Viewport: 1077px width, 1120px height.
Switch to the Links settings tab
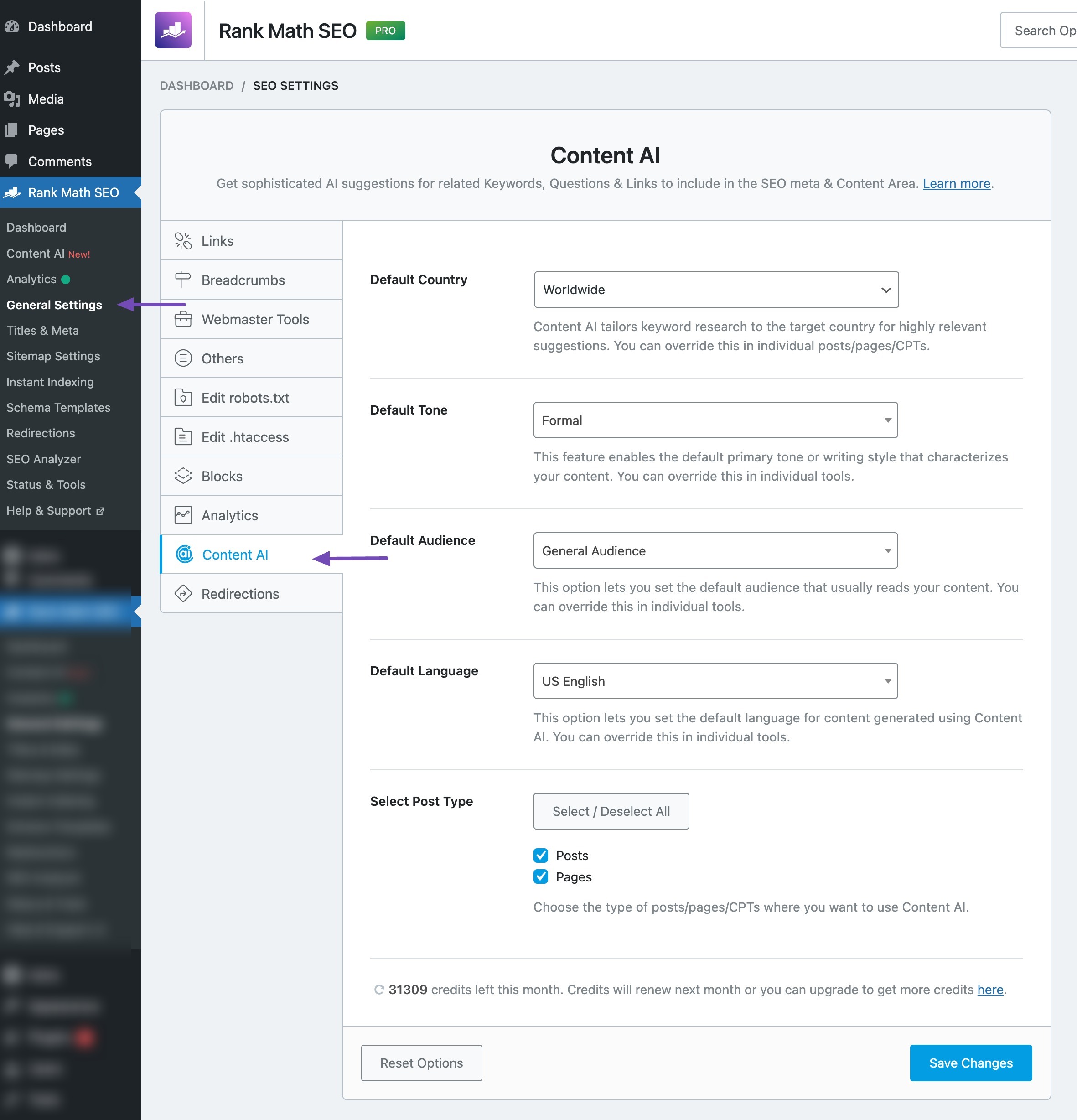pyautogui.click(x=251, y=241)
